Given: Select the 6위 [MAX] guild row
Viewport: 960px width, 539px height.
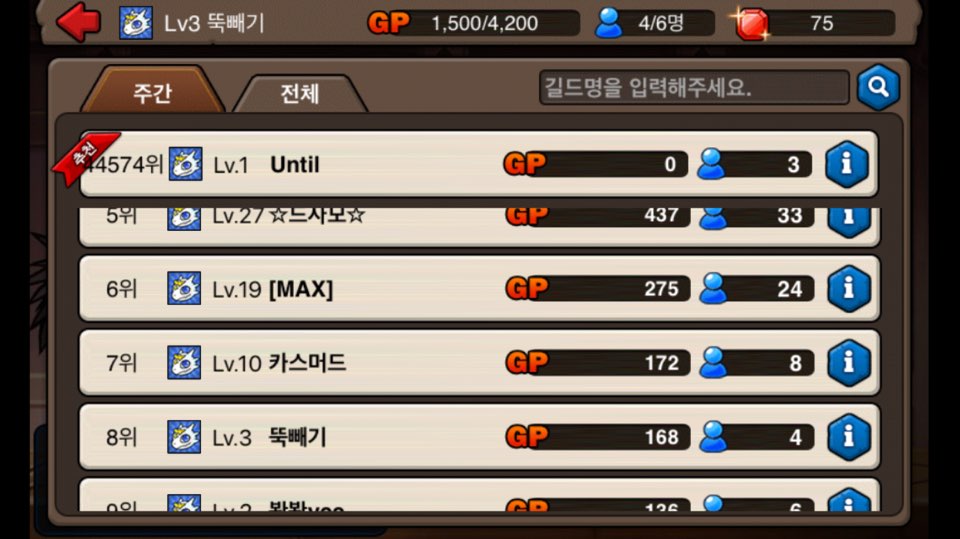Looking at the screenshot, I should (x=479, y=288).
